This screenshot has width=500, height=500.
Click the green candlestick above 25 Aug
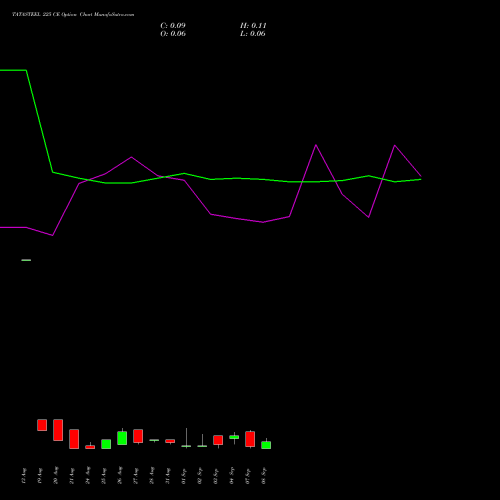(106, 444)
